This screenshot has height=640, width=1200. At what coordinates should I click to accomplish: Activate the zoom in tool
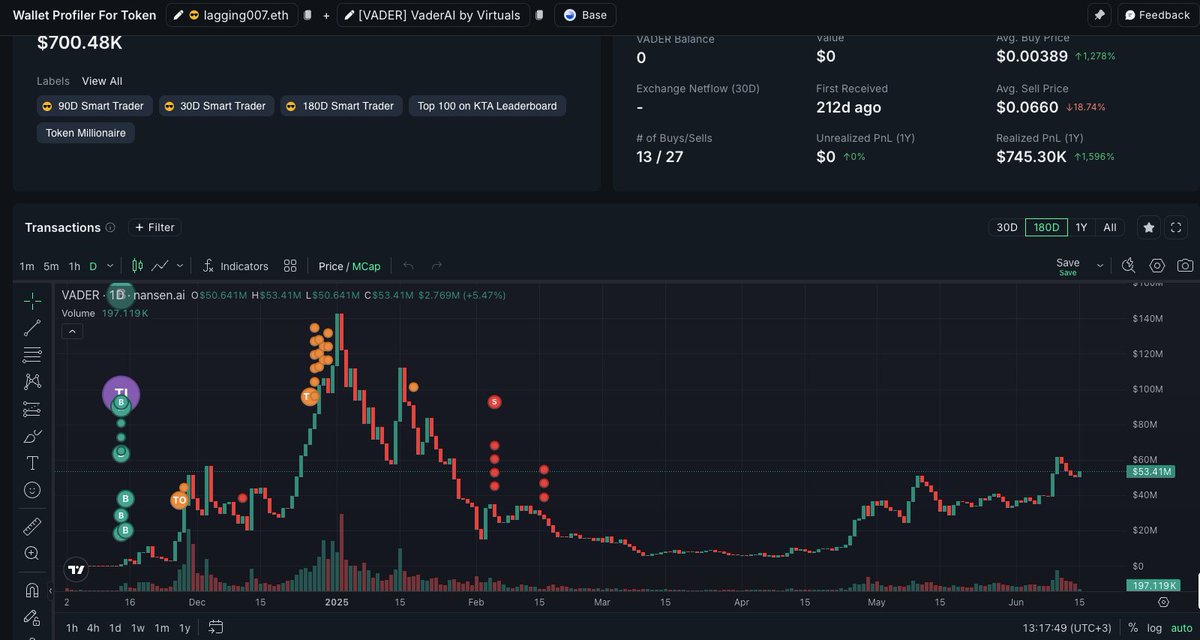pos(32,553)
